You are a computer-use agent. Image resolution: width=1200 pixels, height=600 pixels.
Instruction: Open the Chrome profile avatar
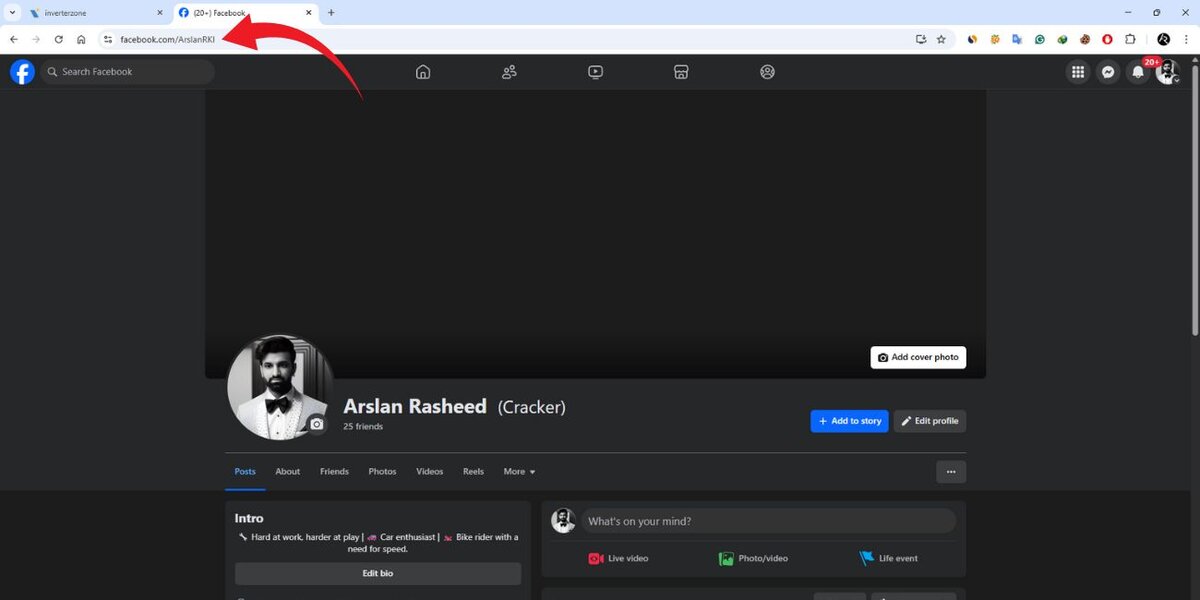(x=1163, y=40)
